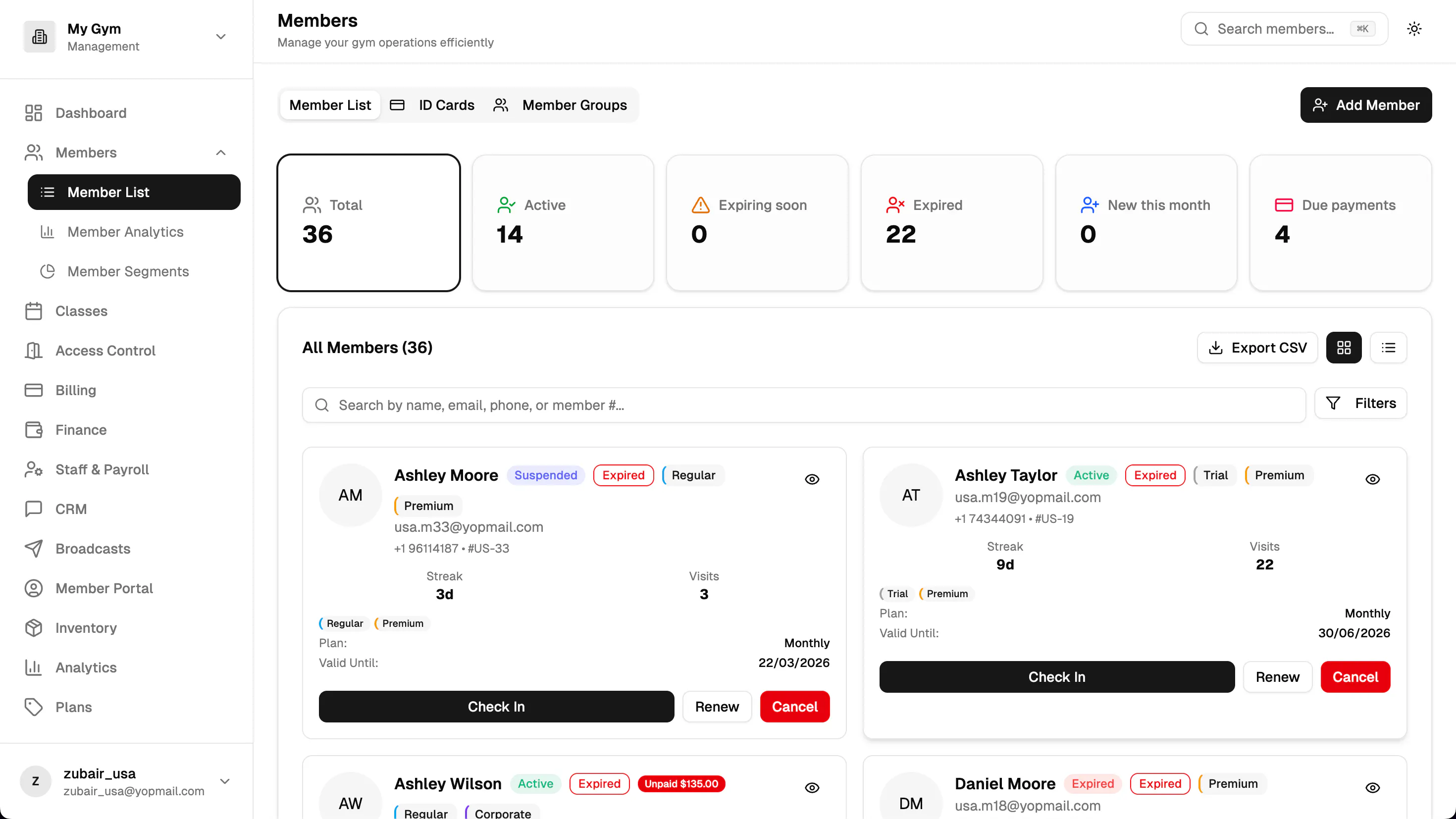Filter by the Expiring soon card

pyautogui.click(x=757, y=223)
